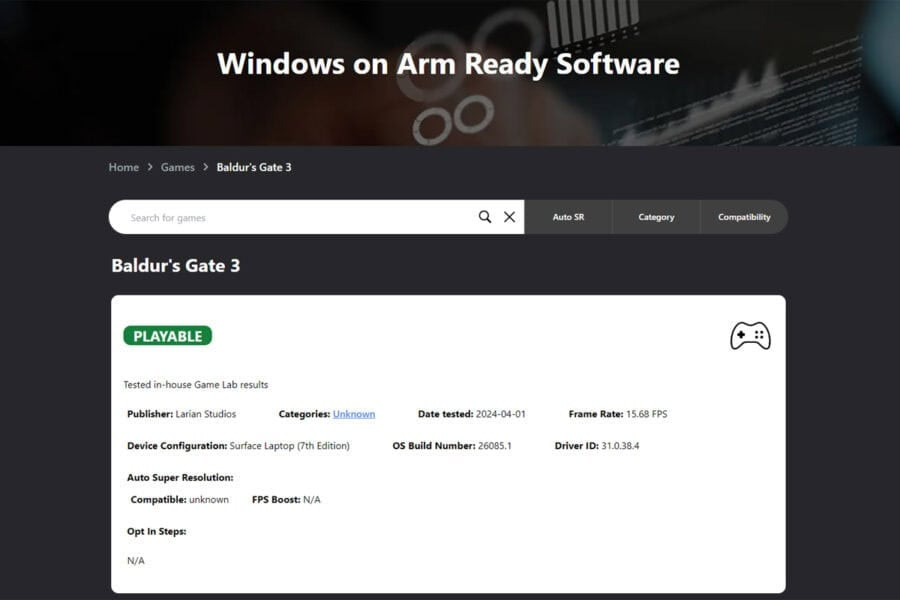Click the Frame Rate 15.68 FPS value
The height and width of the screenshot is (600, 900).
[646, 414]
